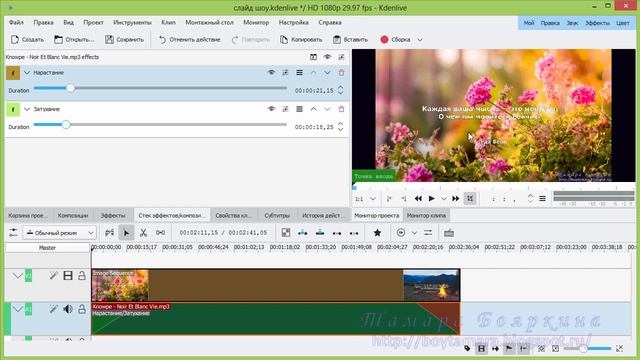
Task: Open Сборка render dropdown arrow
Action: pyautogui.click(x=420, y=40)
